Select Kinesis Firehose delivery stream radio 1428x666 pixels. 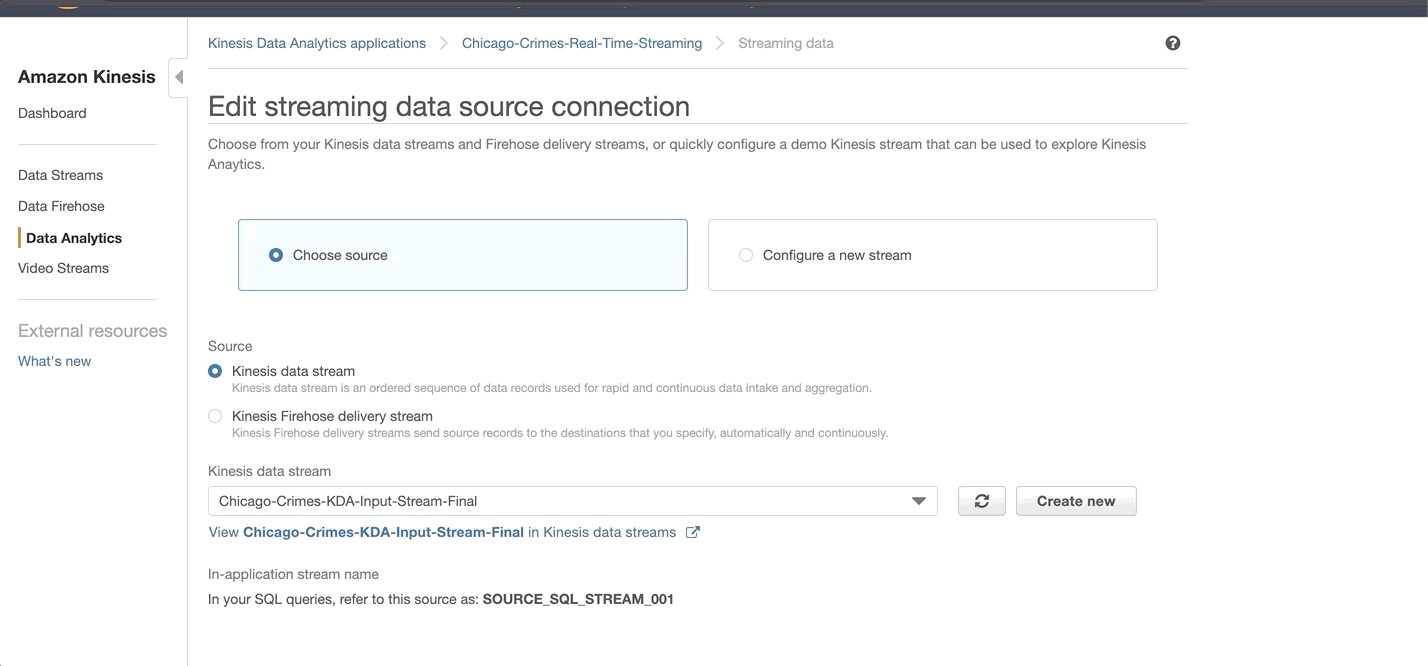(x=215, y=416)
